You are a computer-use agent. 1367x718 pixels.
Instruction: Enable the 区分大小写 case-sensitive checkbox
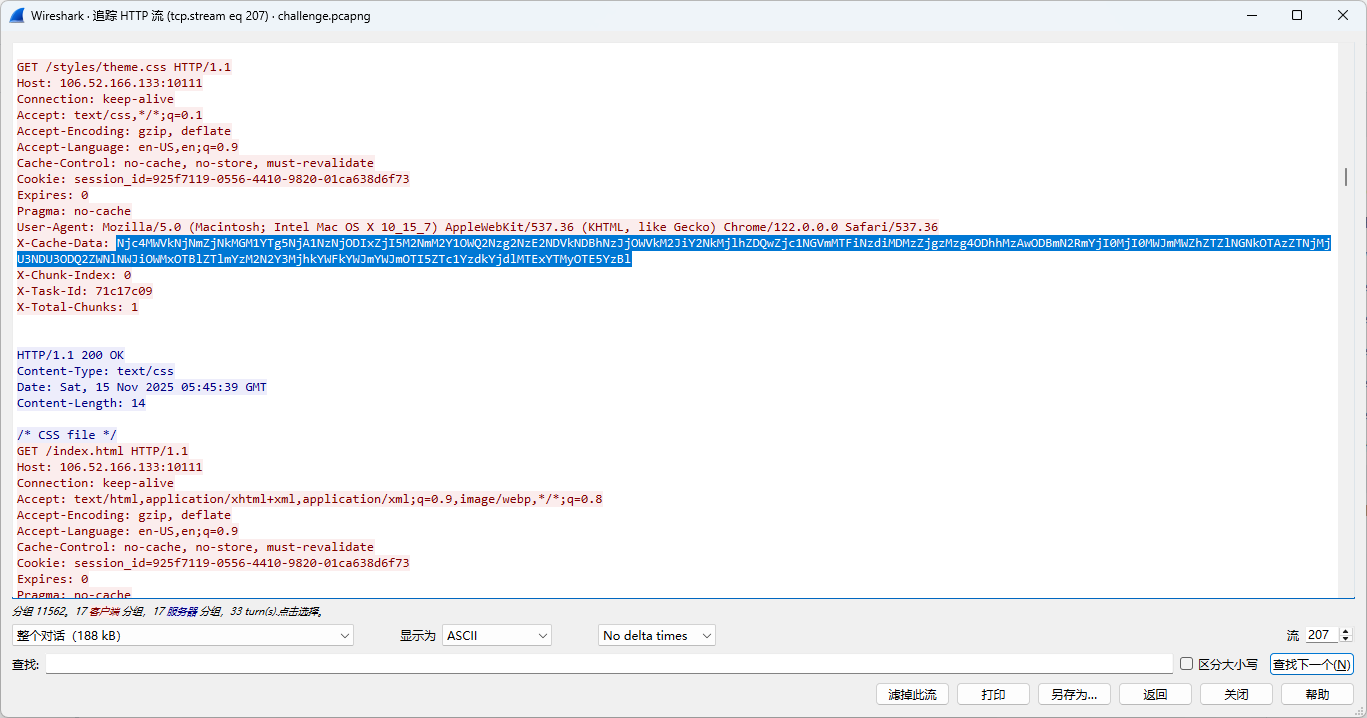[1187, 664]
